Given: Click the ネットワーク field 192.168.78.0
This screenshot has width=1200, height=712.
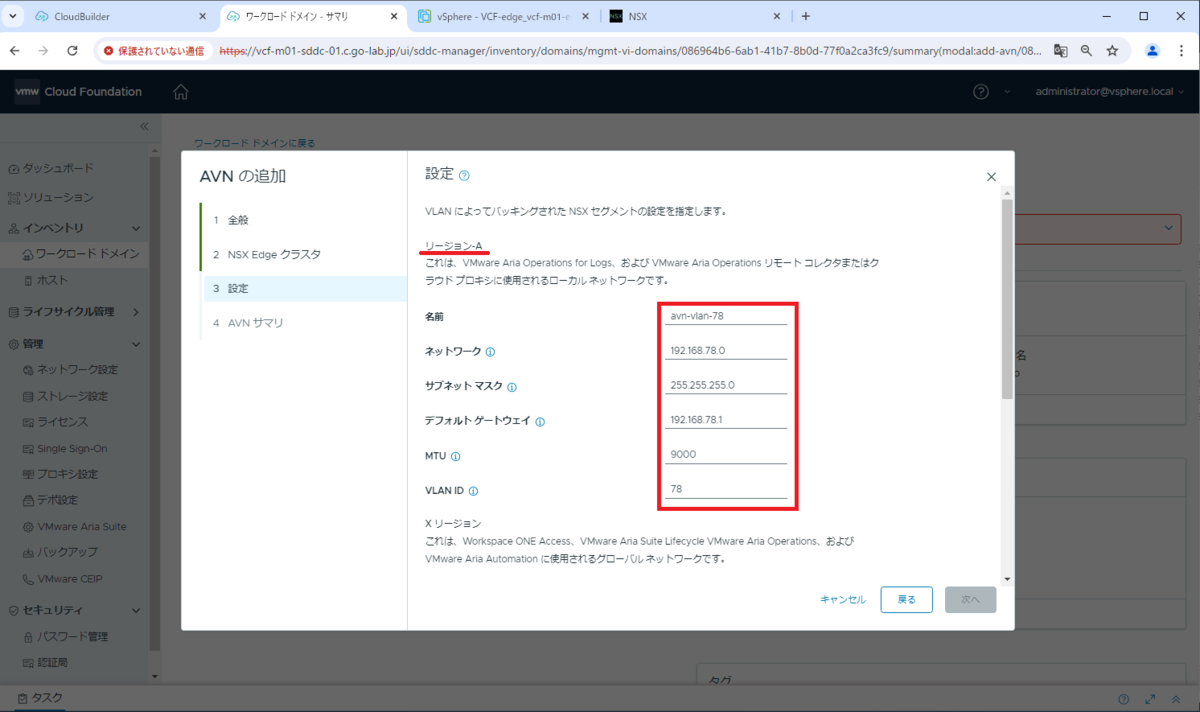Looking at the screenshot, I should (x=726, y=351).
